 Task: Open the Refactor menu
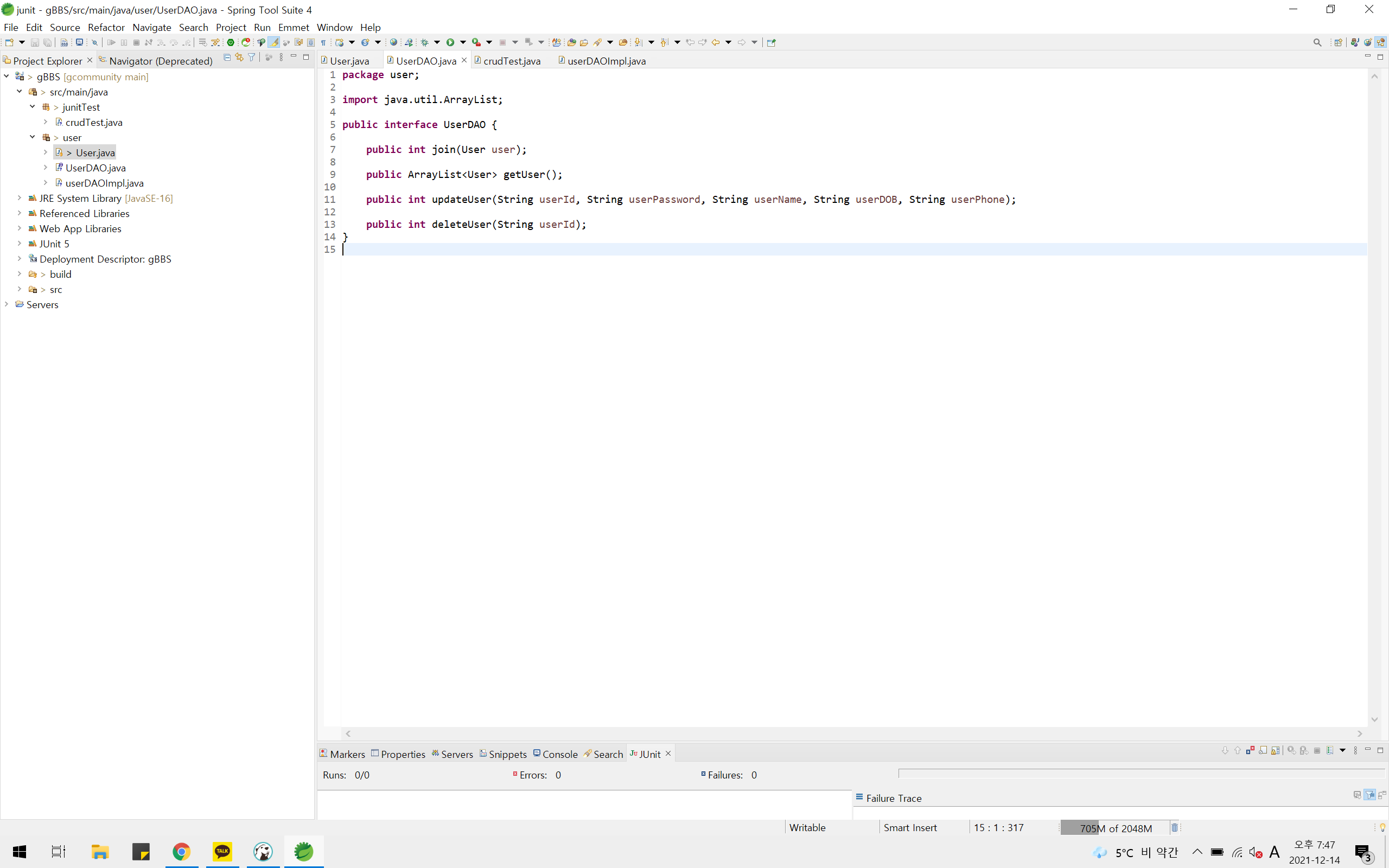[x=106, y=27]
